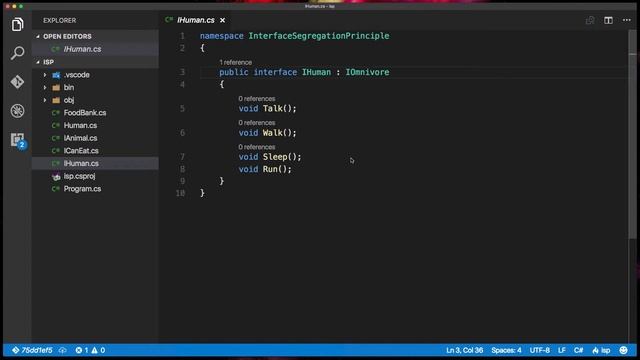Viewport: 640px width, 360px height.
Task: Select the IHuman.cs editor tab
Action: 196,20
